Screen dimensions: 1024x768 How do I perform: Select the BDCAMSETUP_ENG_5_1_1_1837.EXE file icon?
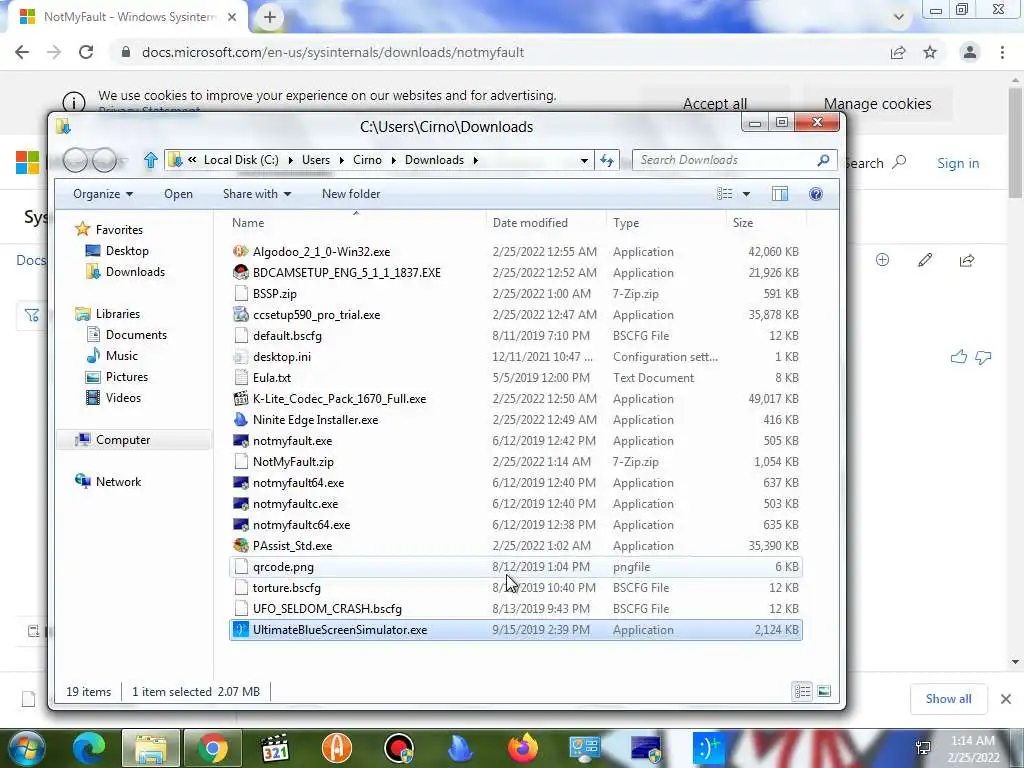click(x=240, y=272)
